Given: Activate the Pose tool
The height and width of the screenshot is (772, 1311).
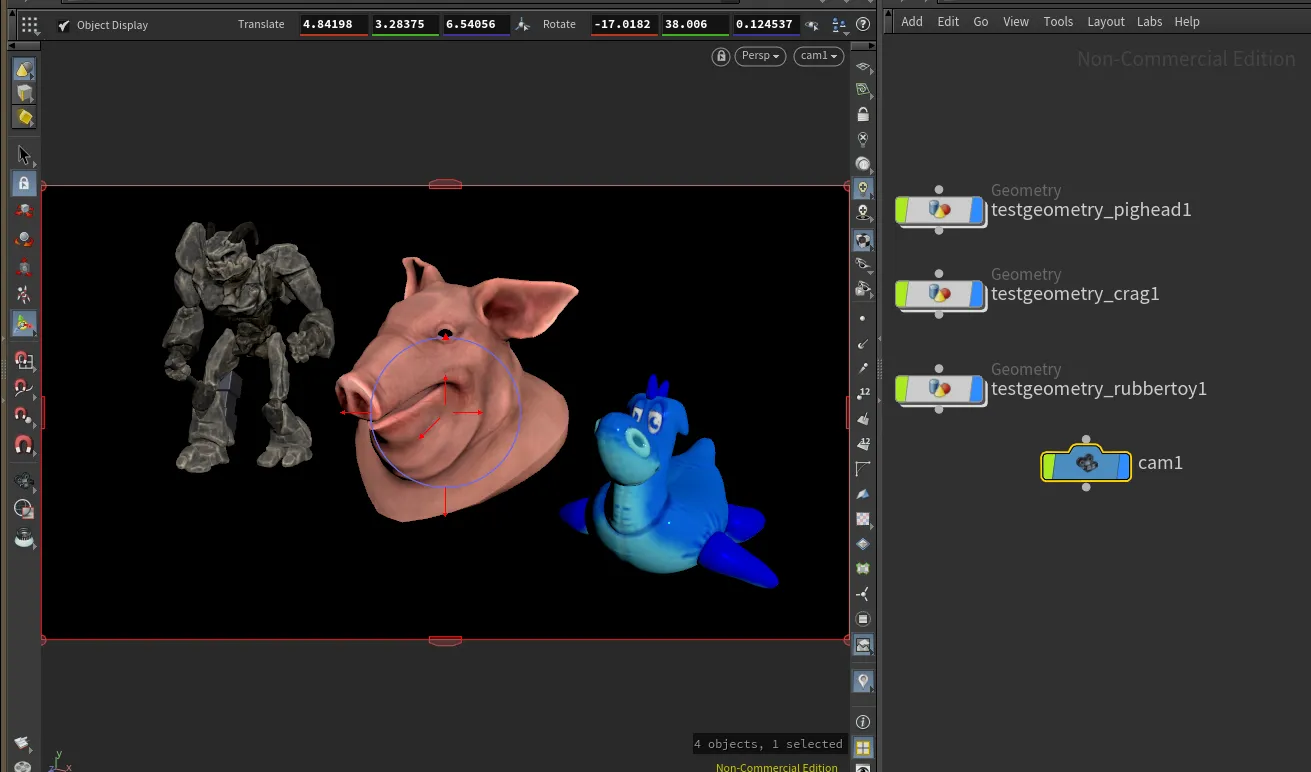Looking at the screenshot, I should pos(24,295).
